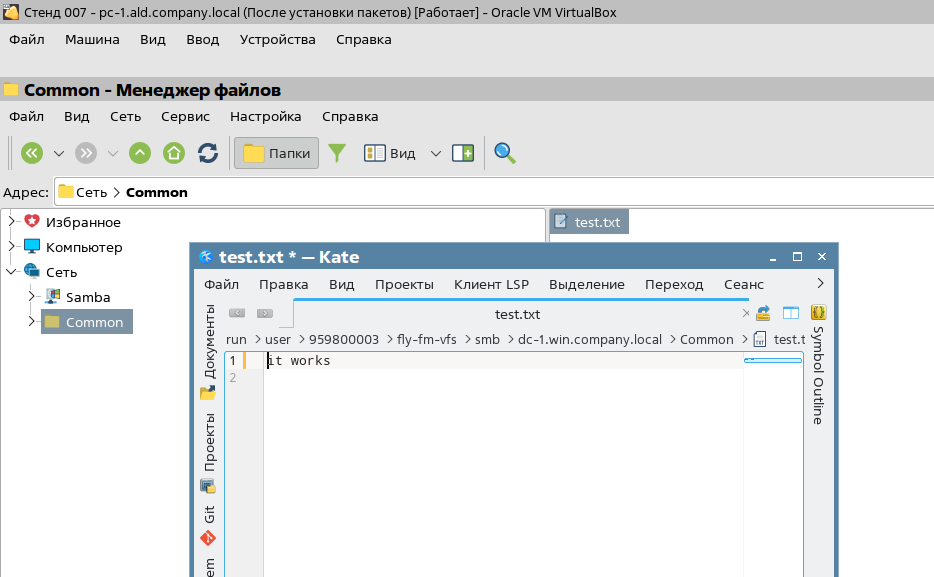The image size is (934, 577).
Task: Open the back history dropdown arrow
Action: tap(59, 154)
